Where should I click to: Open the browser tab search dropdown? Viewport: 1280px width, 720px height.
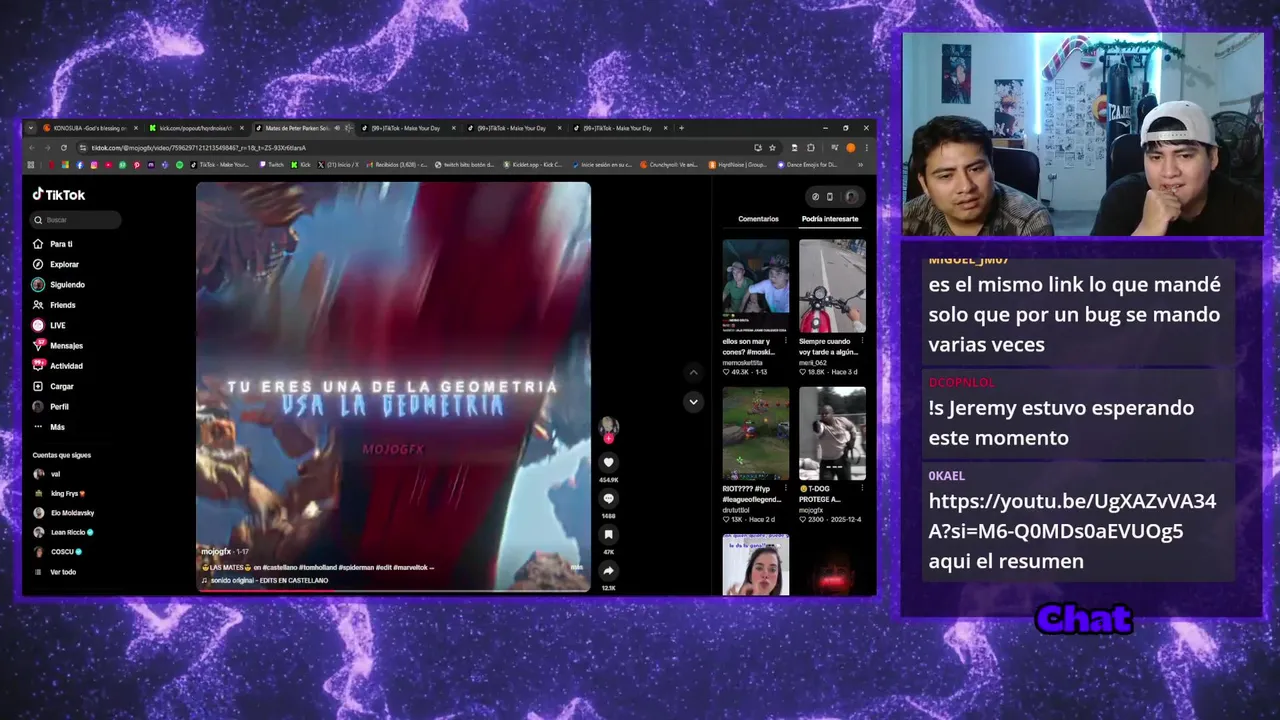point(30,128)
